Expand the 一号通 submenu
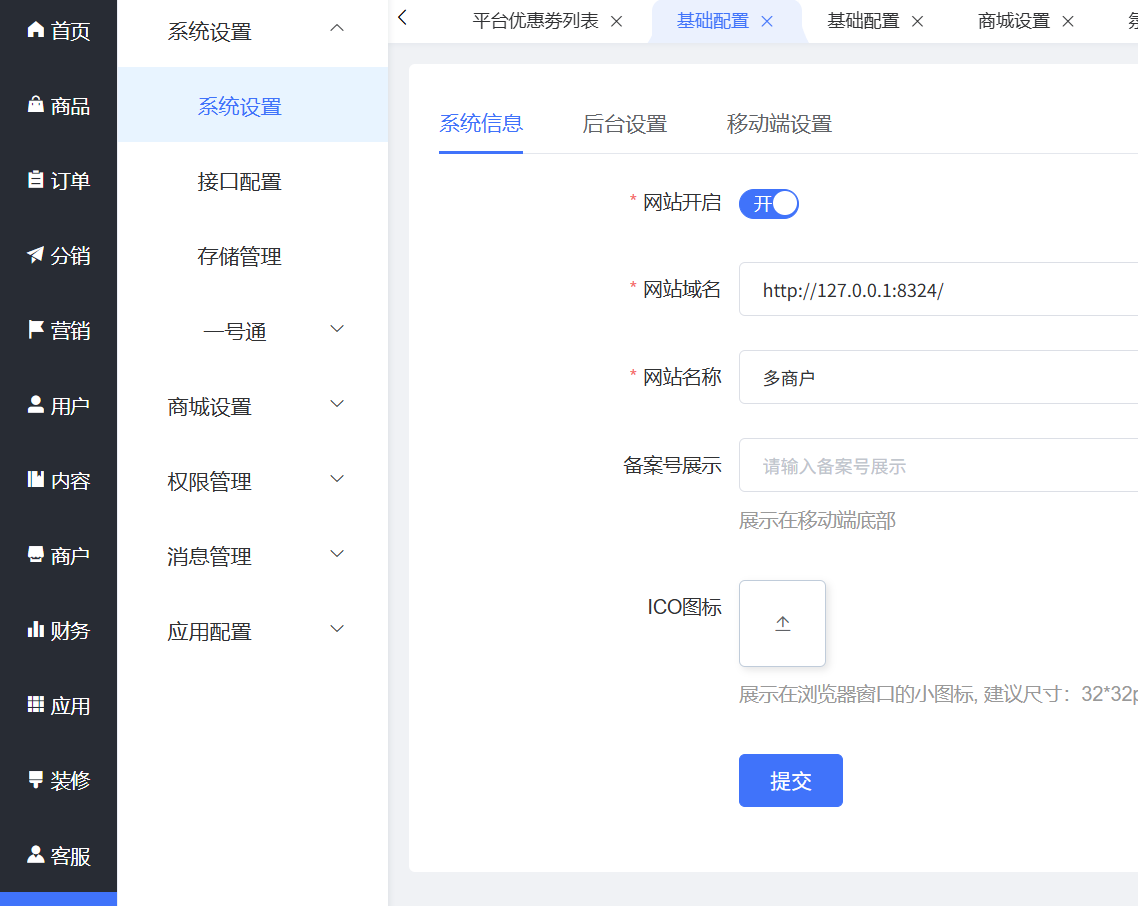1138x906 pixels. pyautogui.click(x=337, y=329)
